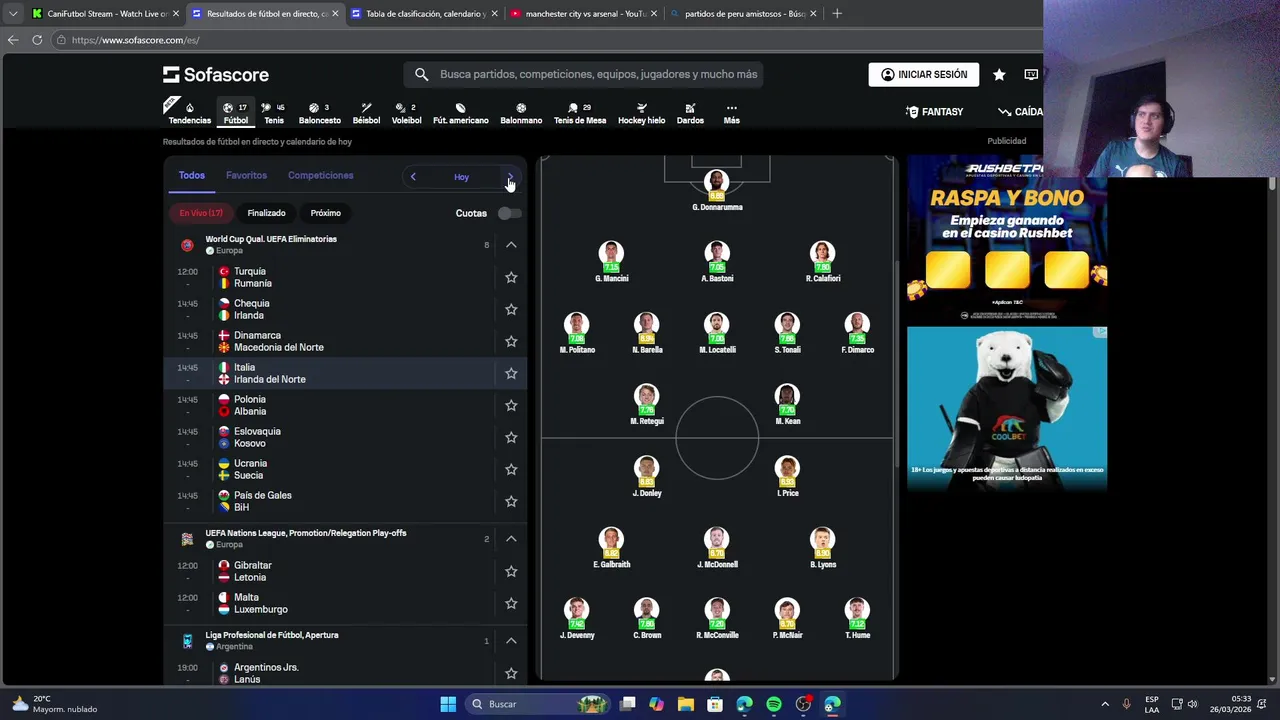Favorite the Malta vs Luxemburgo match
Screen dimensions: 1280x720
coord(511,603)
